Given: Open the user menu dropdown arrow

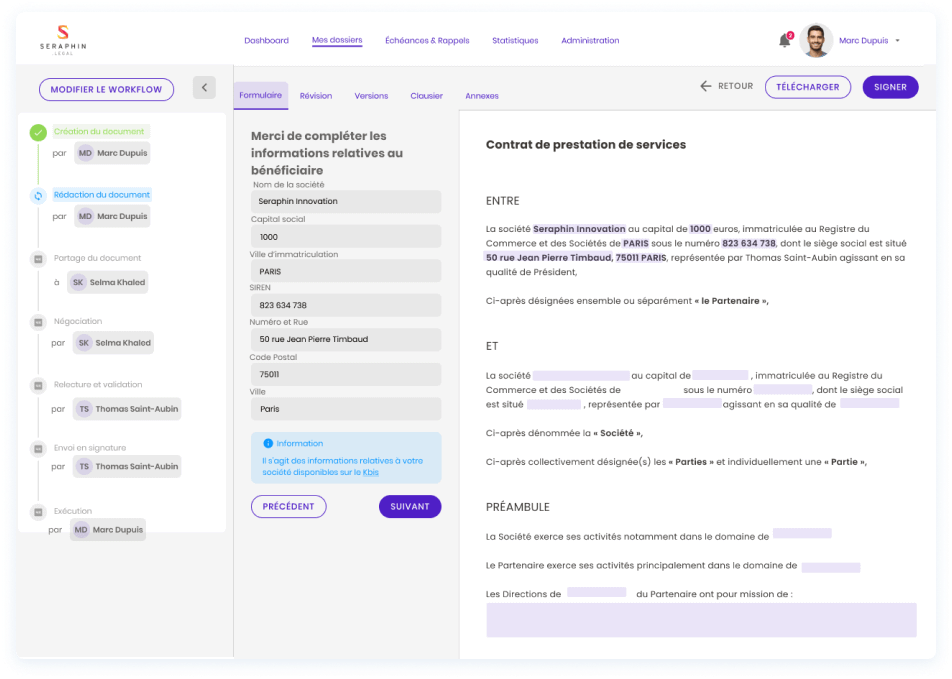Looking at the screenshot, I should coord(897,41).
